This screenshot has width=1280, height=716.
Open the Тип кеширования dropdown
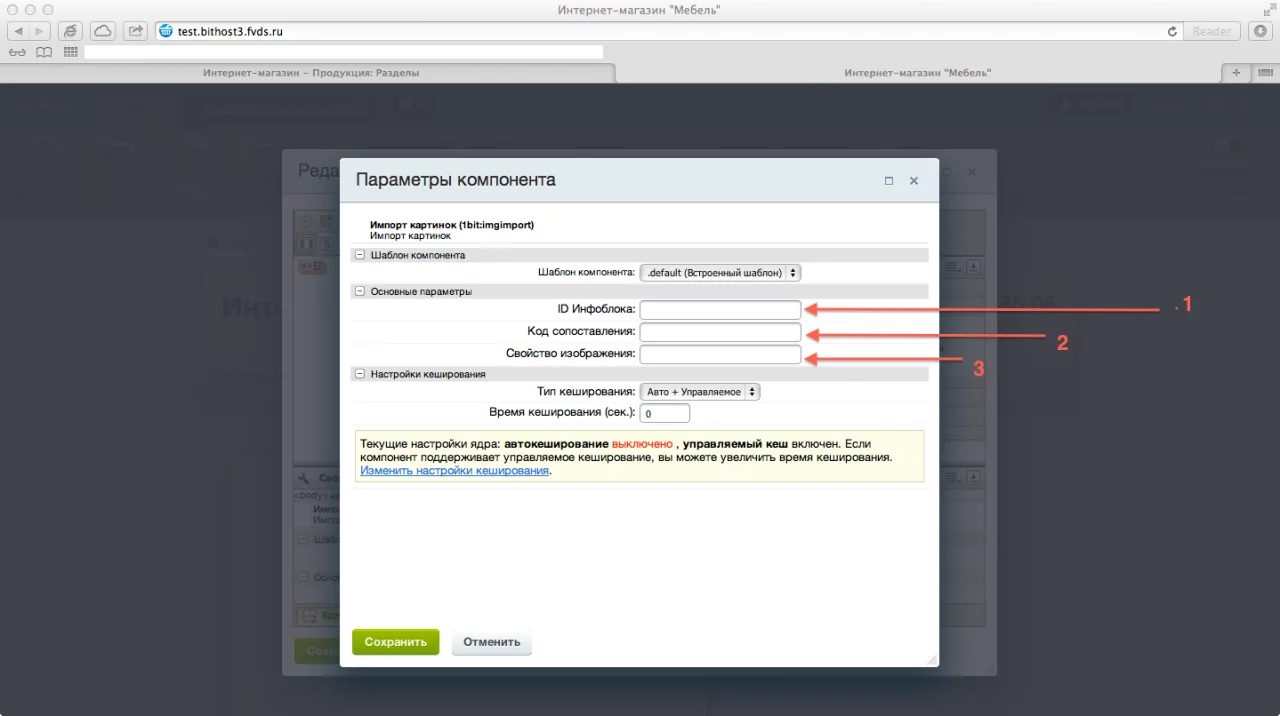click(700, 392)
